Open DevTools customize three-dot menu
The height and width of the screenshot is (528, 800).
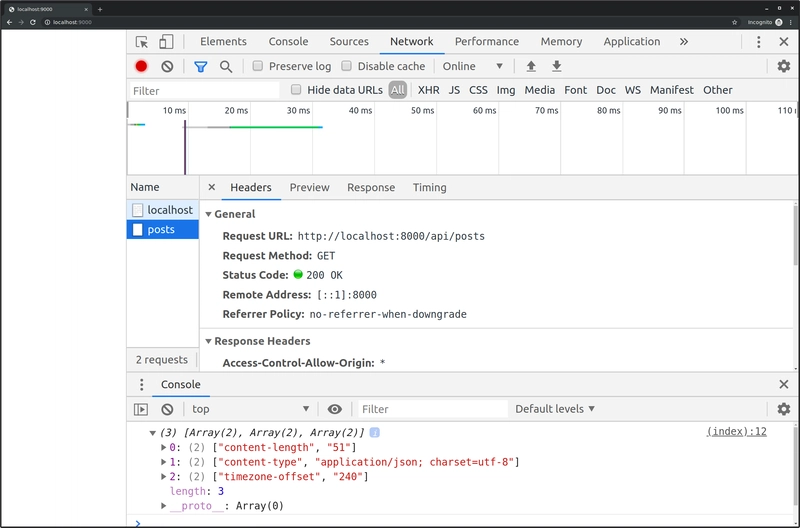[759, 42]
